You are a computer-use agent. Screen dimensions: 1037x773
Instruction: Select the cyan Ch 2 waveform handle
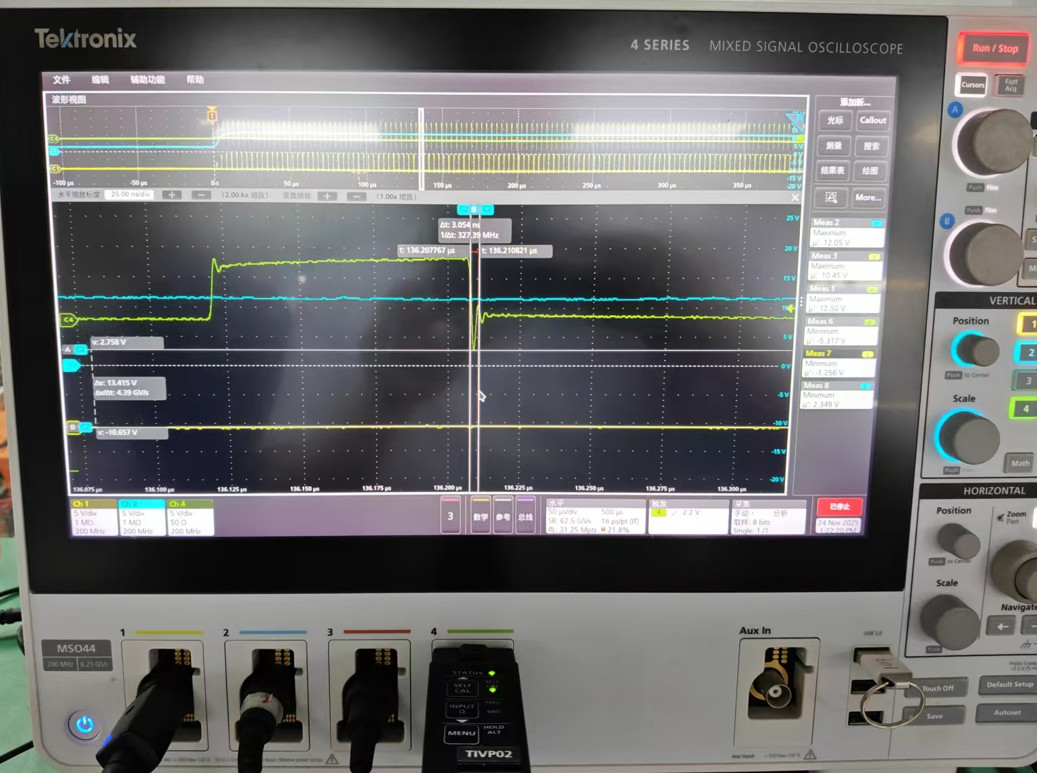[71, 365]
